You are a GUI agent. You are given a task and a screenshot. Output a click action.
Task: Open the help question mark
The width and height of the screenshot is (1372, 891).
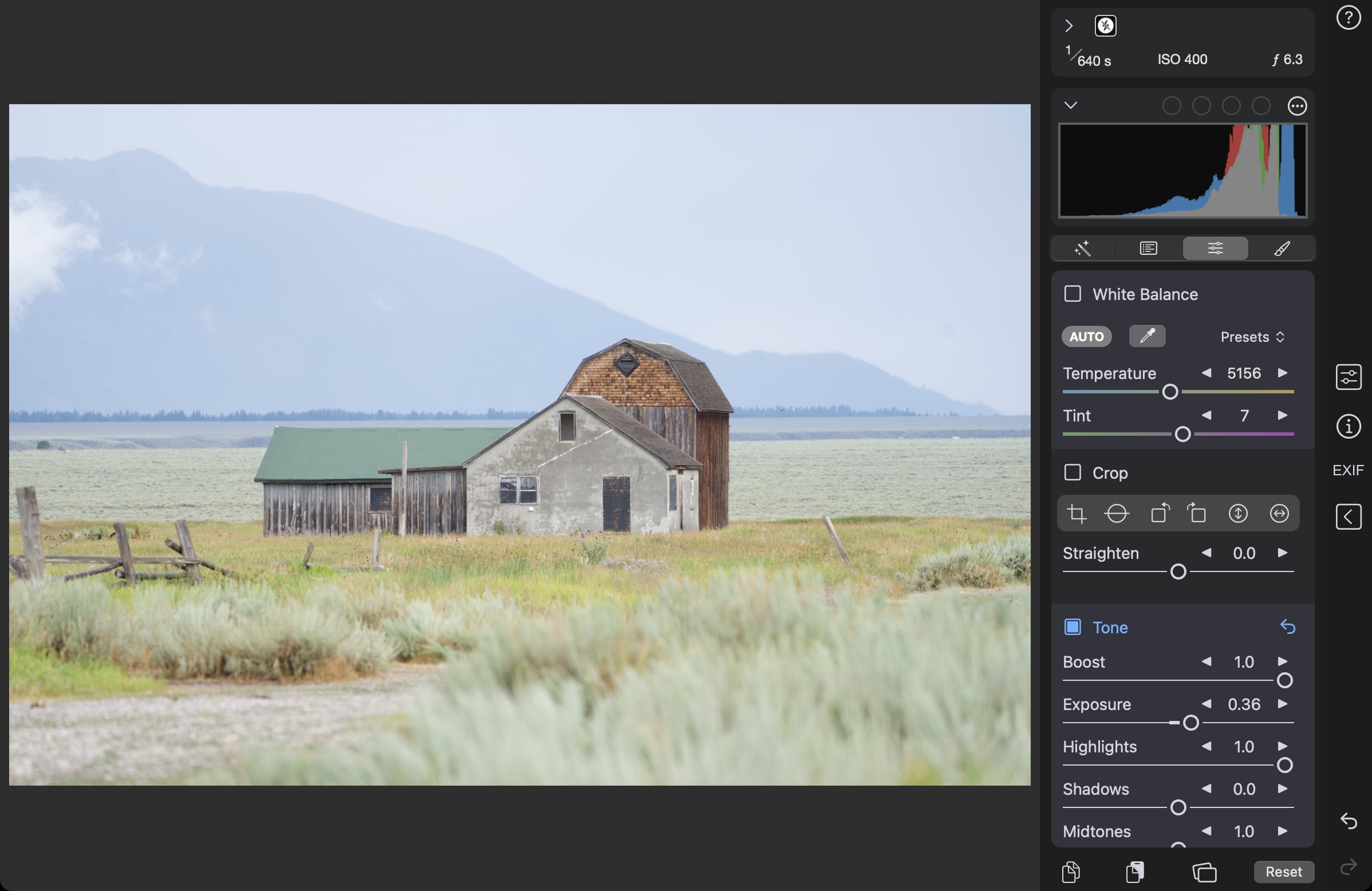[1349, 18]
